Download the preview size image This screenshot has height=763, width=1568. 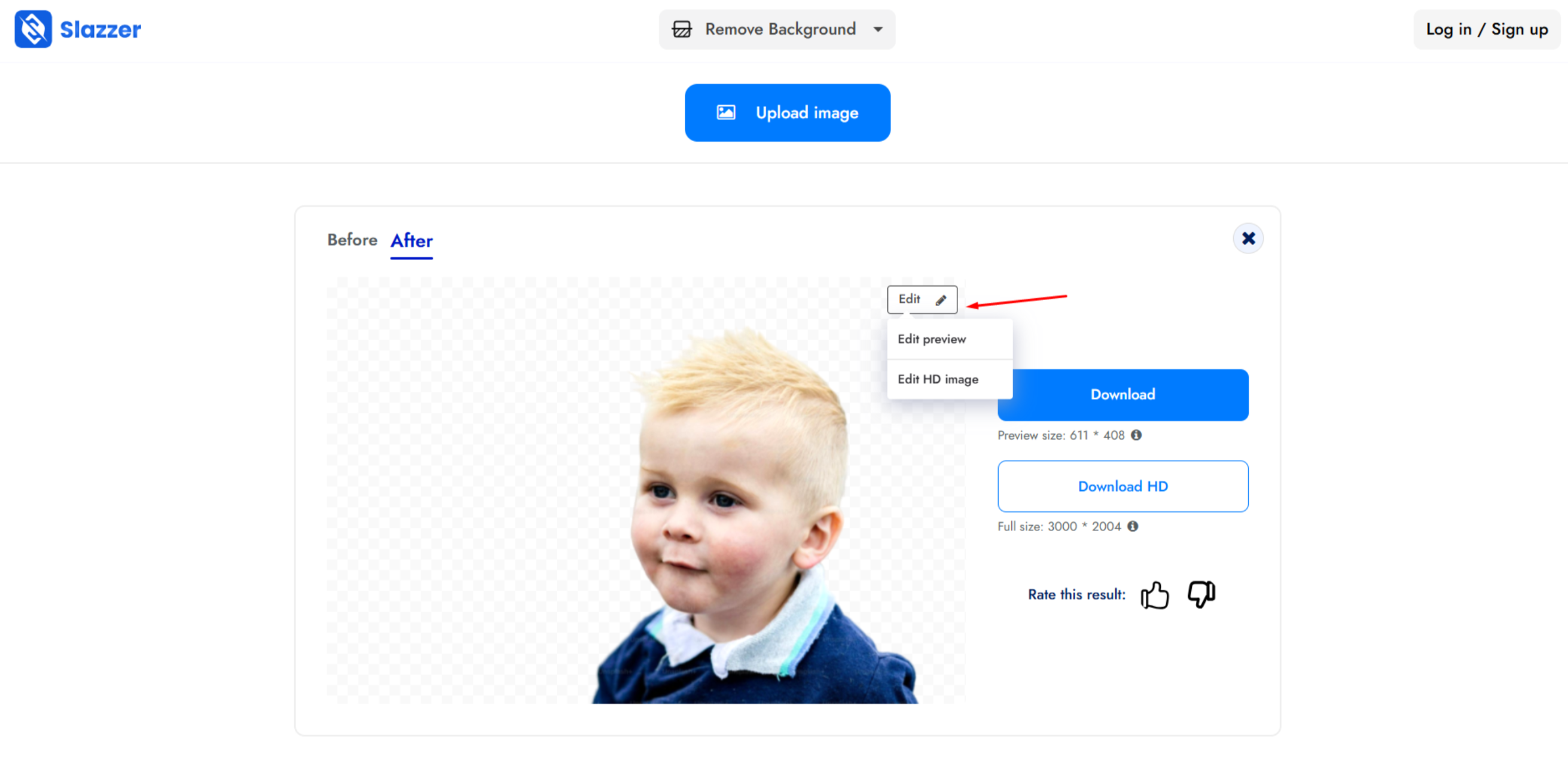[x=1123, y=394]
